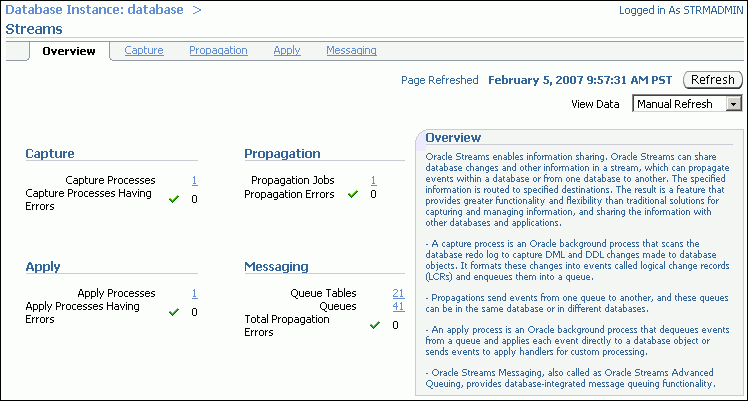Click the Logged in As STRMADMIN text
Screen dimensions: 748x401
tap(681, 10)
